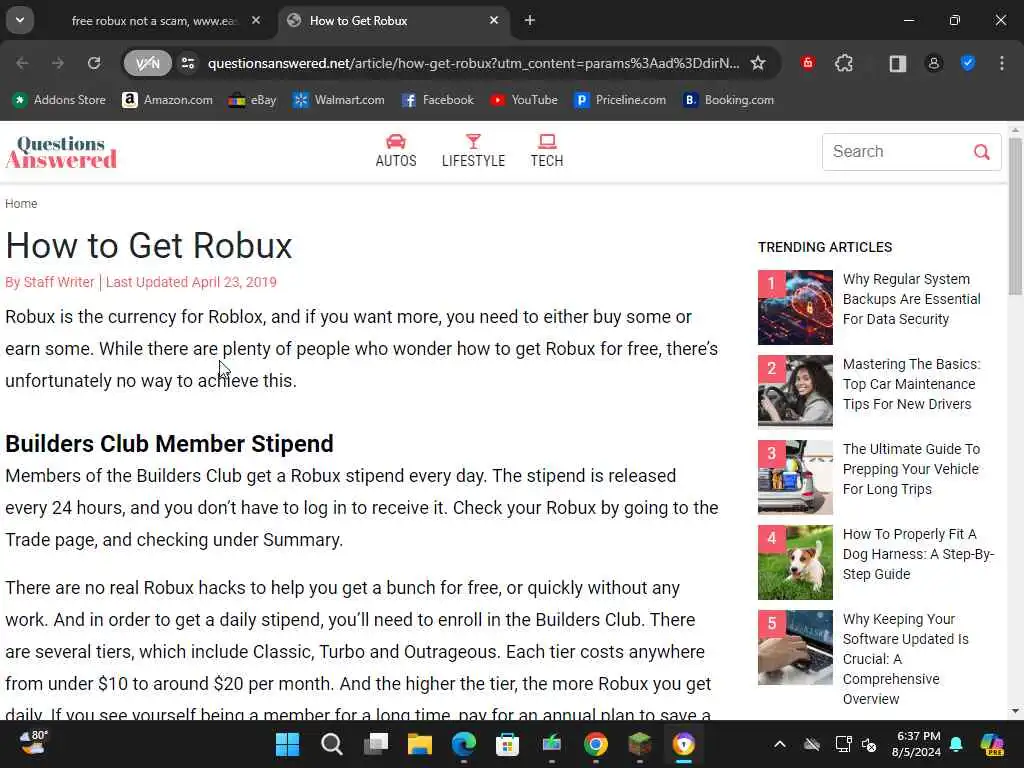Open a new tab with plus button
This screenshot has width=1024, height=768.
(530, 21)
